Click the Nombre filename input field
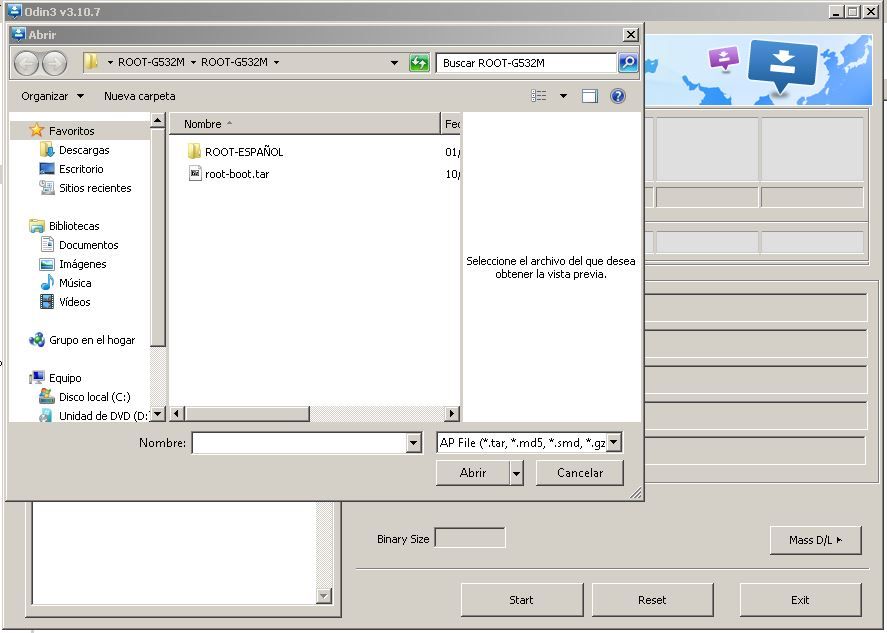Image resolution: width=887 pixels, height=633 pixels. (299, 443)
